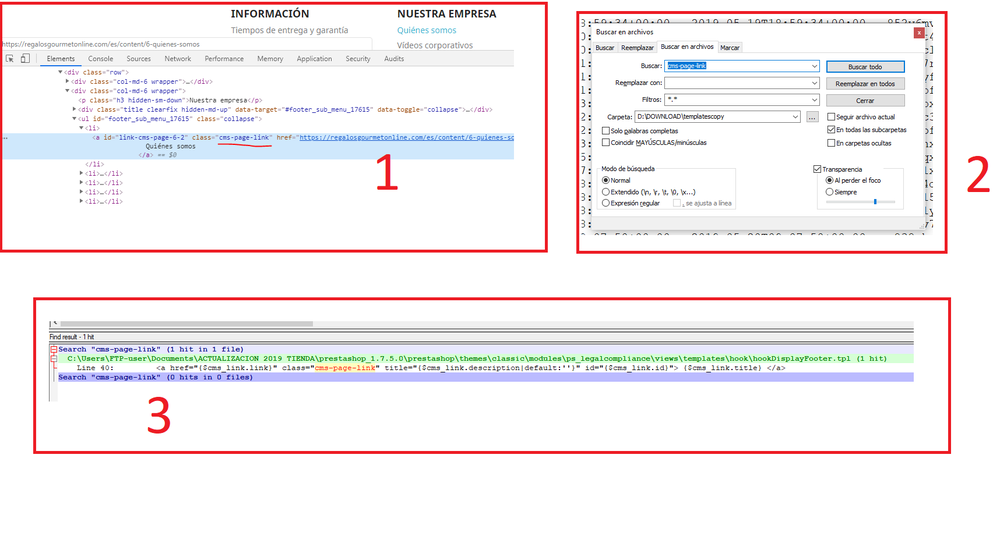Open the Filtros dropdown arrow
This screenshot has height=547, width=1000.
click(x=814, y=99)
